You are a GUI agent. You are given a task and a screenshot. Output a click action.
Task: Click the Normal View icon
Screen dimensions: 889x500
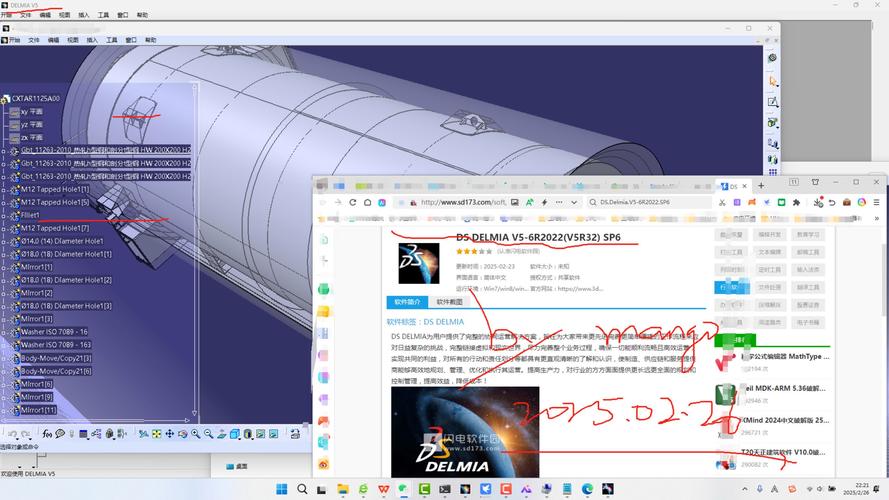[222, 434]
